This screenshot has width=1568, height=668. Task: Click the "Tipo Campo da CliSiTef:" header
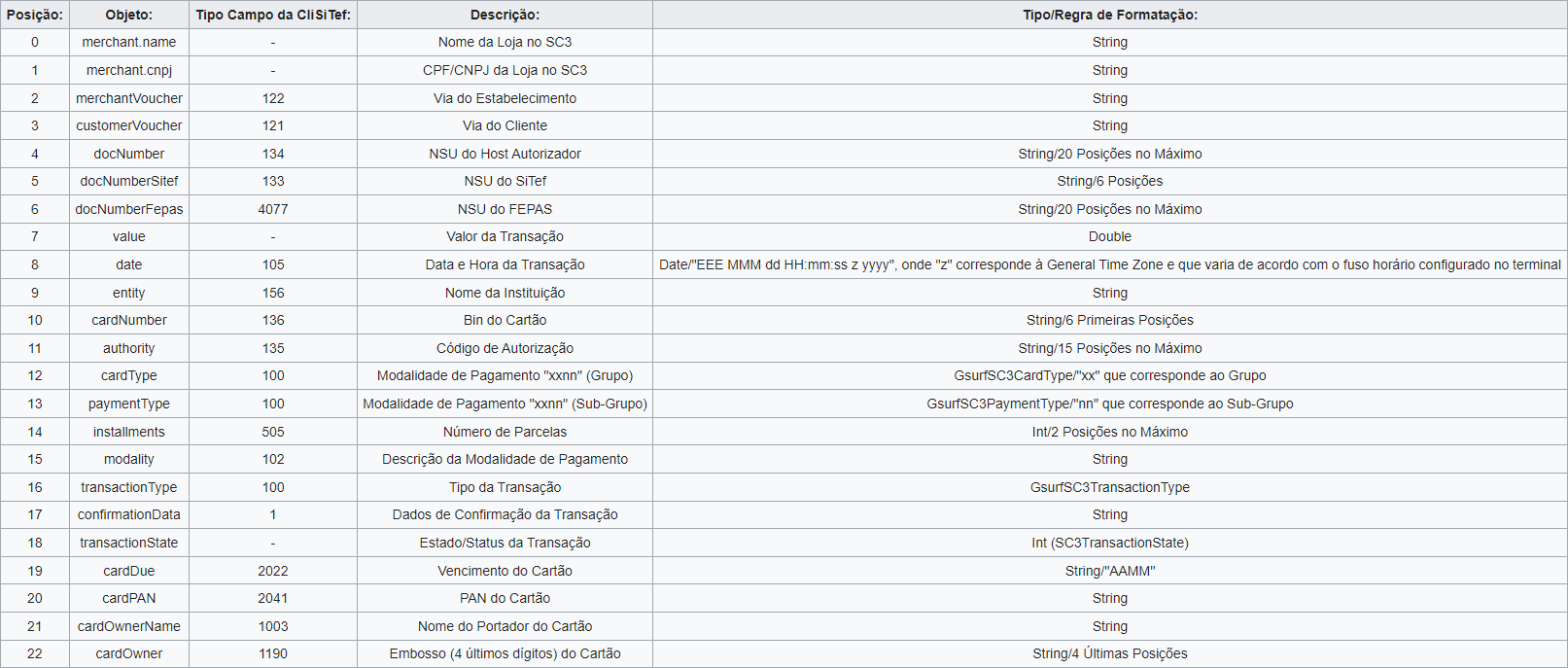pyautogui.click(x=273, y=15)
